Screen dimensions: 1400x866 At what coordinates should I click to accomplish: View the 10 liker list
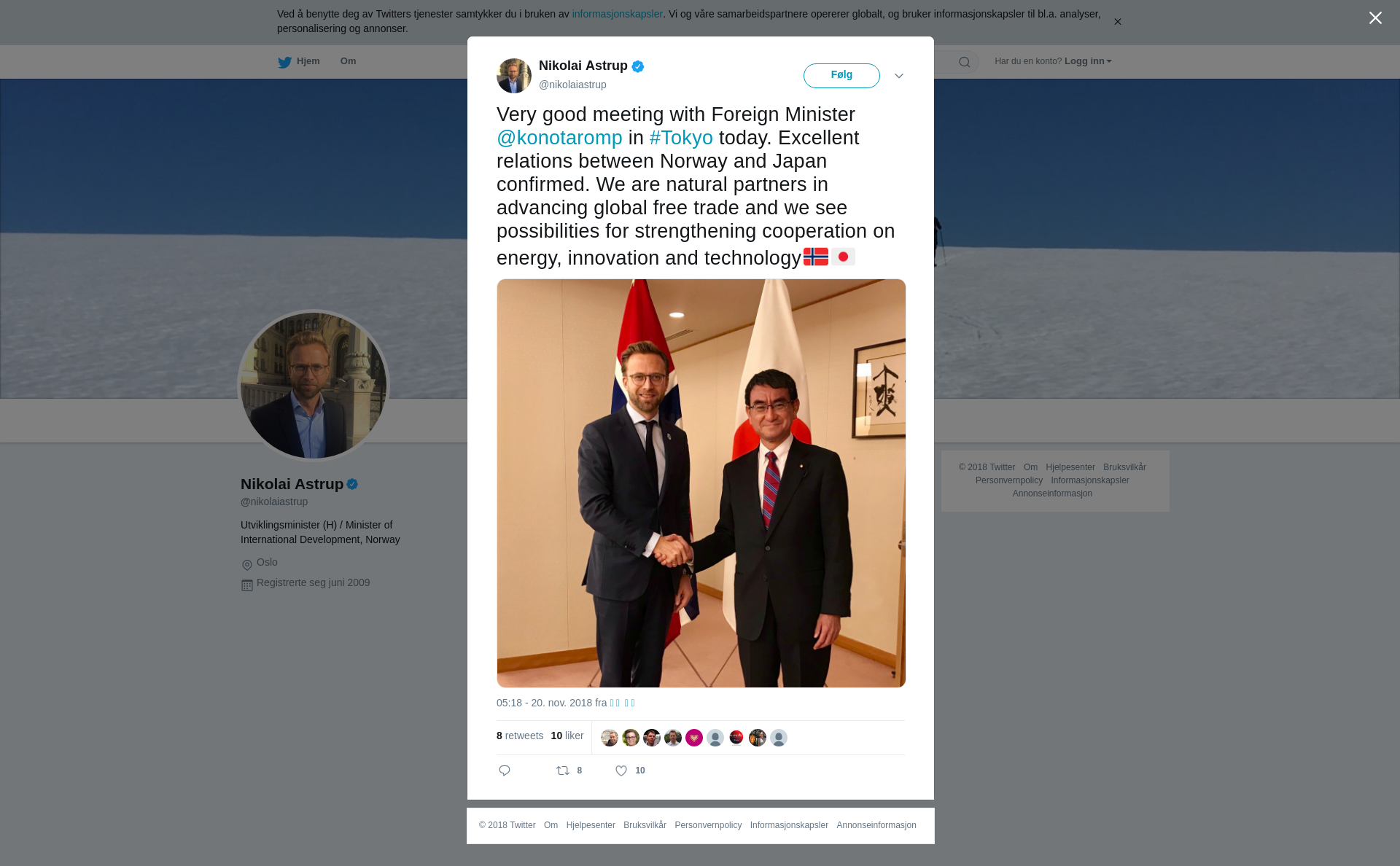567,736
